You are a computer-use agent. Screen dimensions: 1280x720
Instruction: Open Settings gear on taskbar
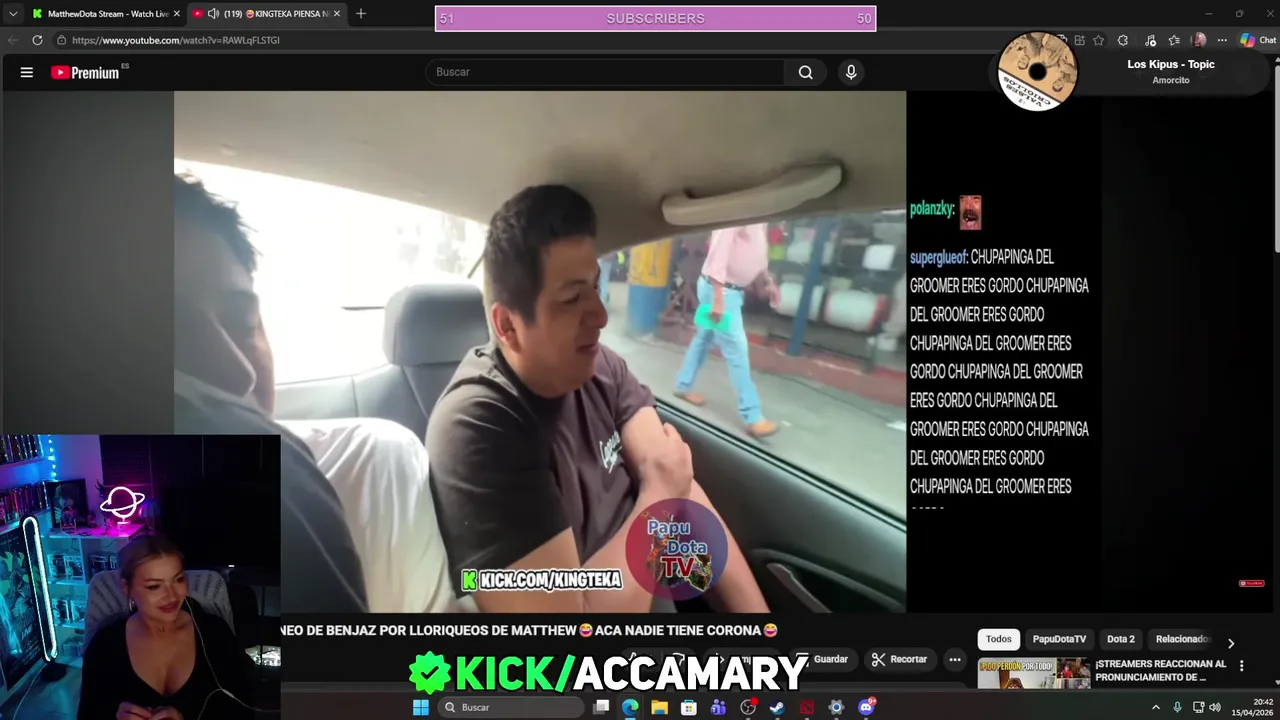click(836, 707)
